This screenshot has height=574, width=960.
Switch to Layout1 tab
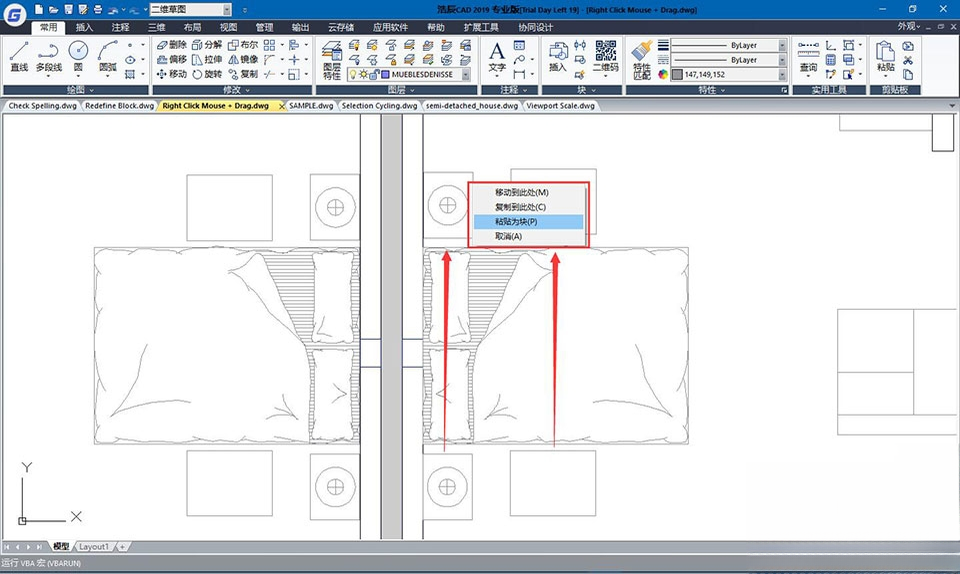94,546
